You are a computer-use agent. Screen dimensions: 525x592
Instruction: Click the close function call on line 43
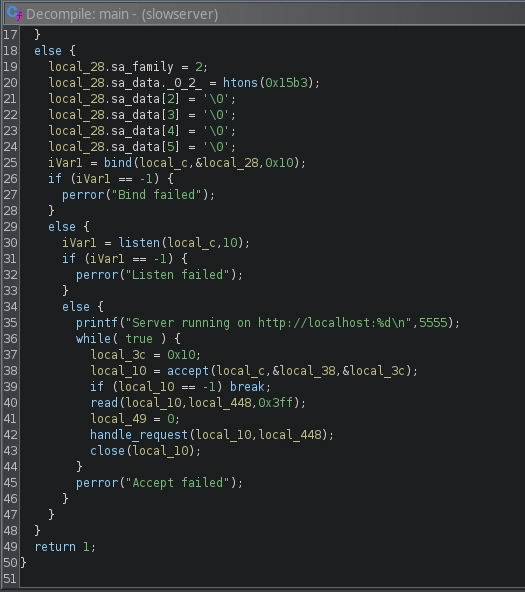(107, 451)
